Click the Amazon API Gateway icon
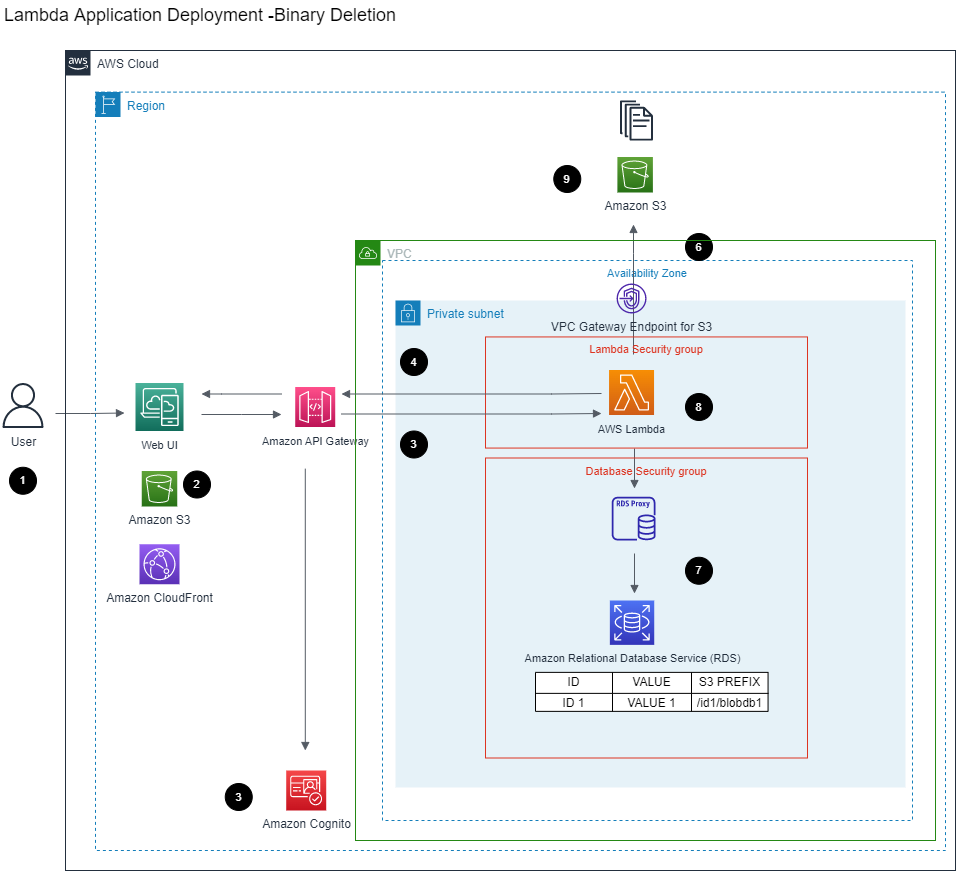Screen dimensions: 956x871 click(x=315, y=407)
